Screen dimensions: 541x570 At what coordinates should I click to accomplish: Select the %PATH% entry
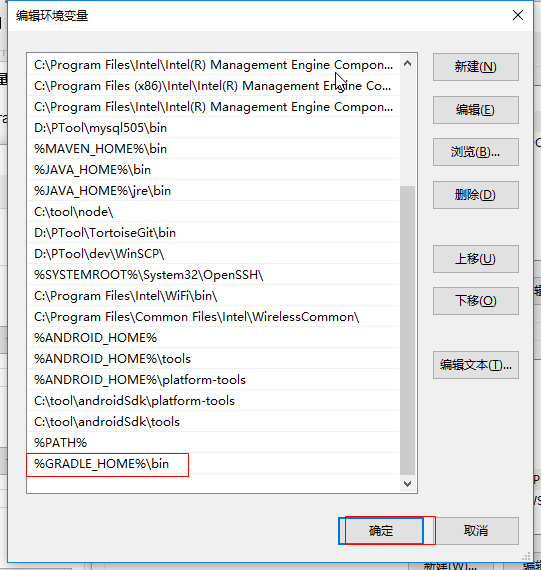pyautogui.click(x=213, y=443)
